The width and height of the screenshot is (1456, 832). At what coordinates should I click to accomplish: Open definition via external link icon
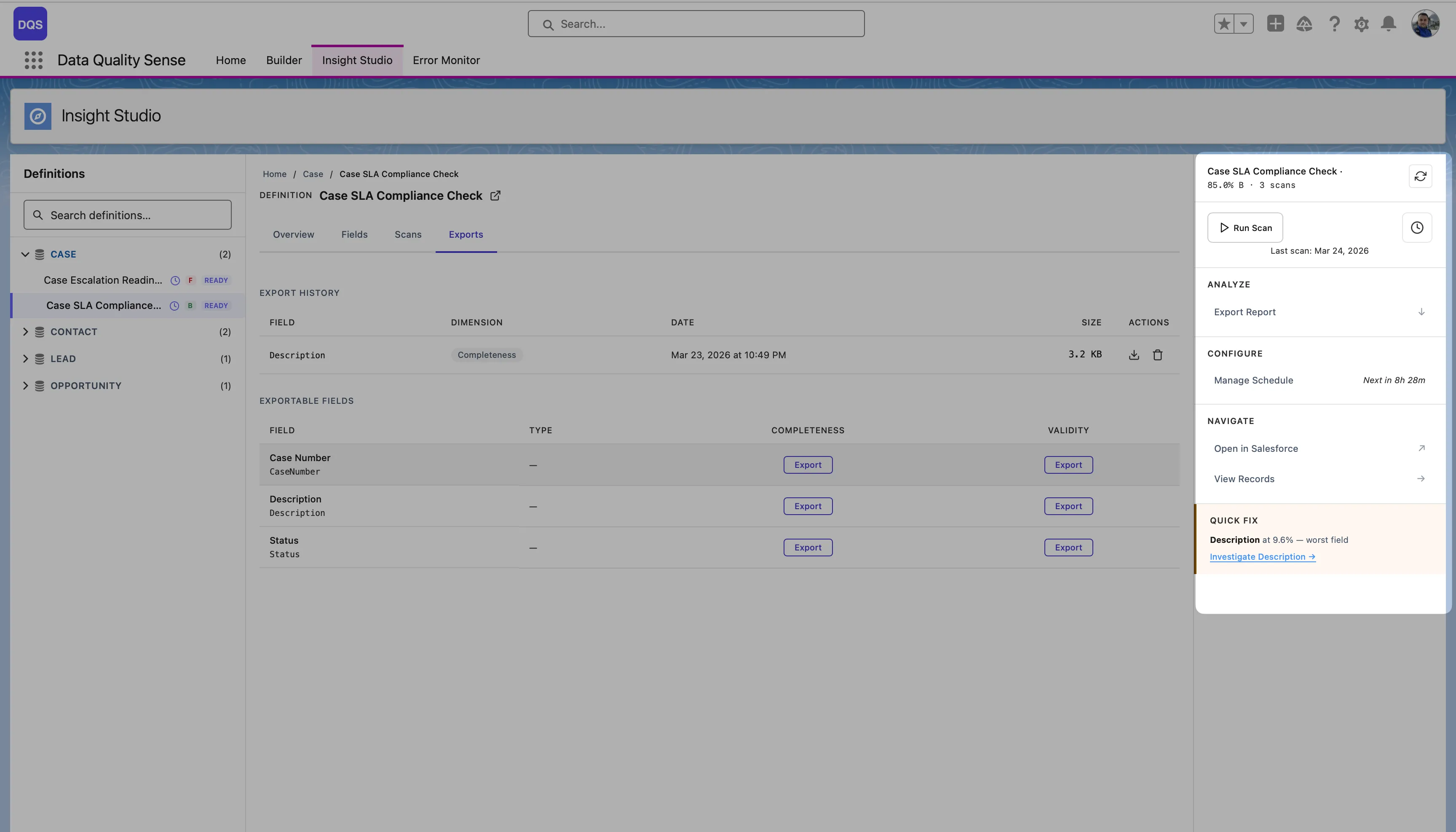click(495, 196)
